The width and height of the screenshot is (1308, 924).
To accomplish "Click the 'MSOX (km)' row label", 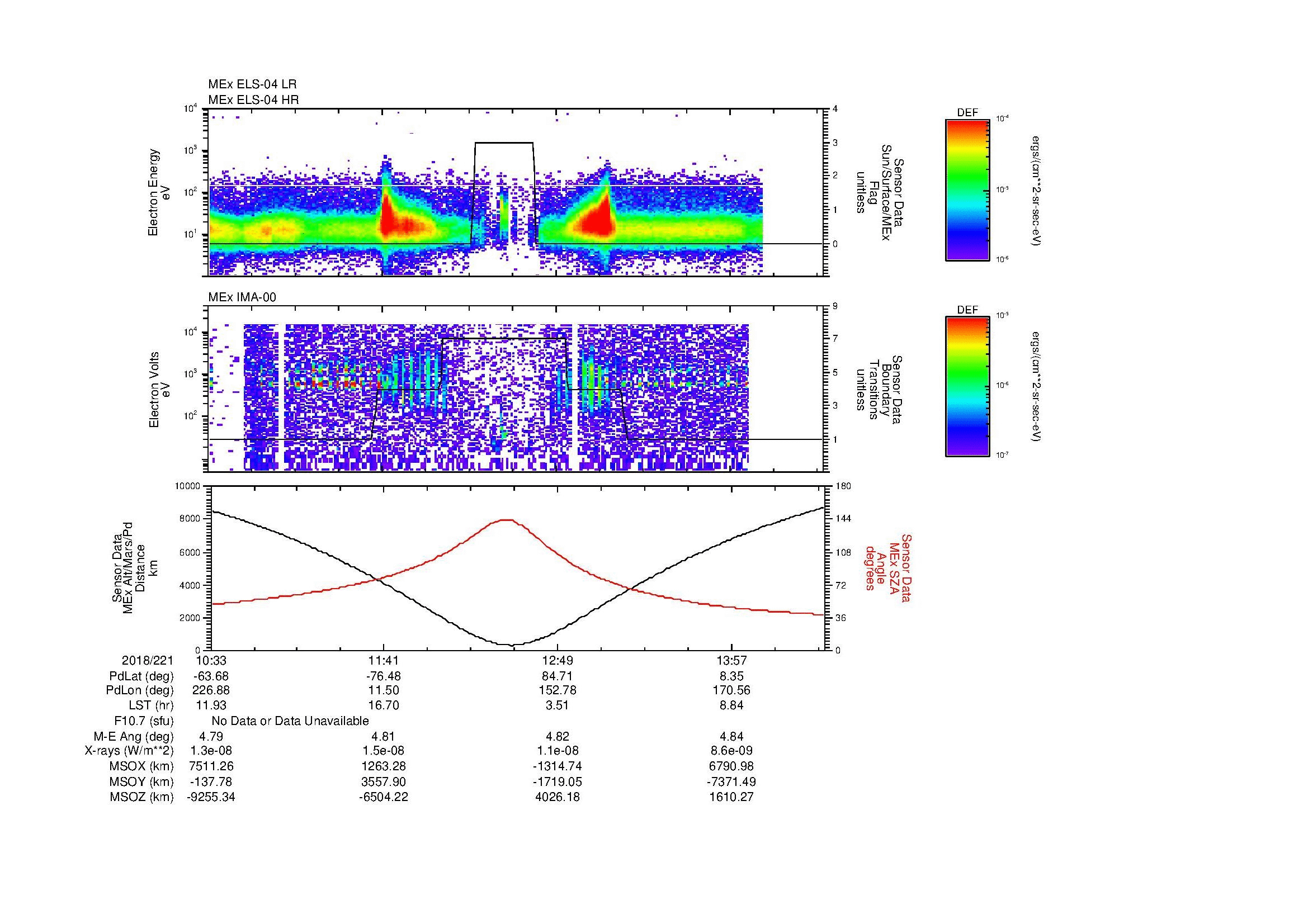I will (x=141, y=766).
